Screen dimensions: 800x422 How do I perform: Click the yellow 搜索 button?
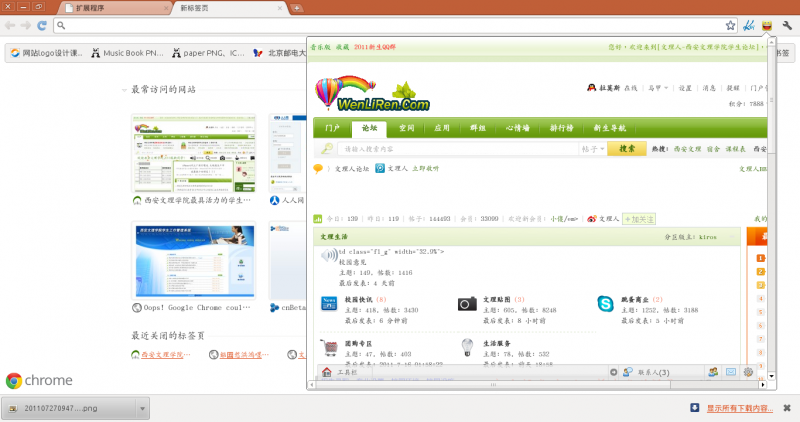(x=627, y=148)
